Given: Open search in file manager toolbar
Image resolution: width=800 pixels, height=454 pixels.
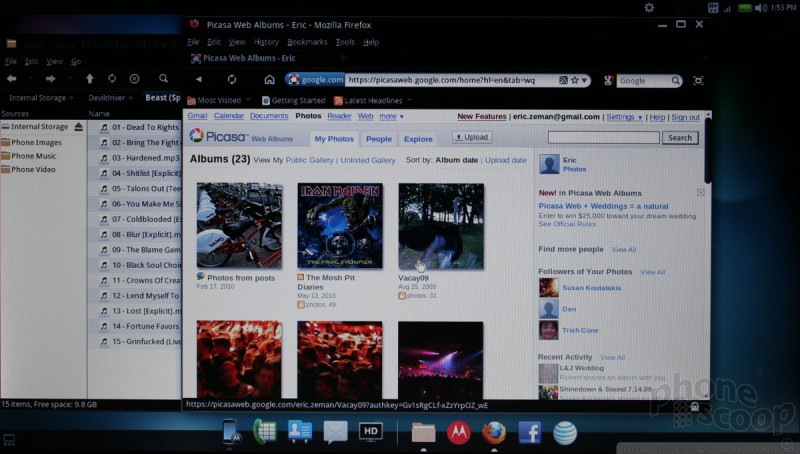Looking at the screenshot, I should pos(163,79).
